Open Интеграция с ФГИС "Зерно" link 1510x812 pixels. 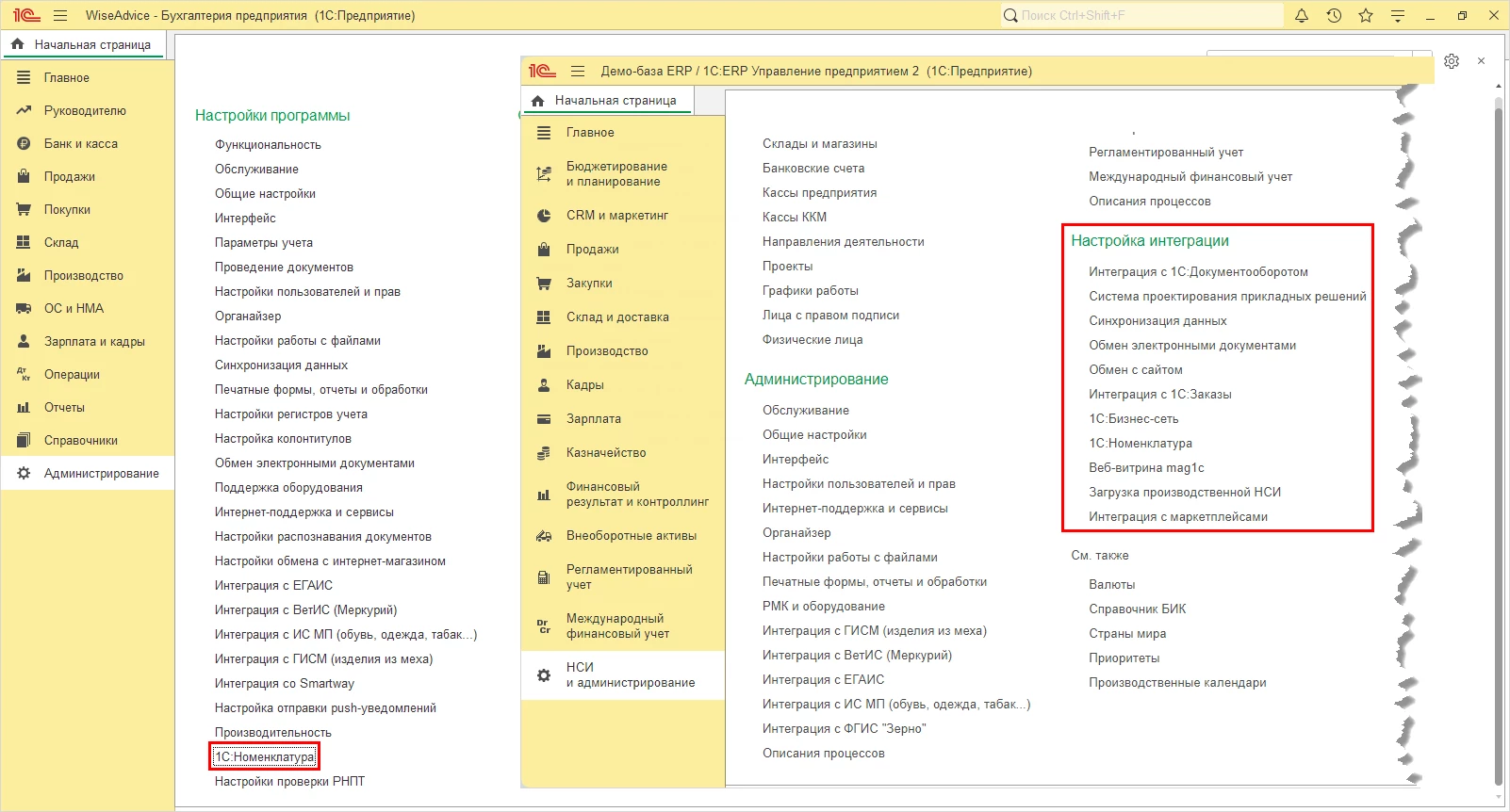point(845,729)
